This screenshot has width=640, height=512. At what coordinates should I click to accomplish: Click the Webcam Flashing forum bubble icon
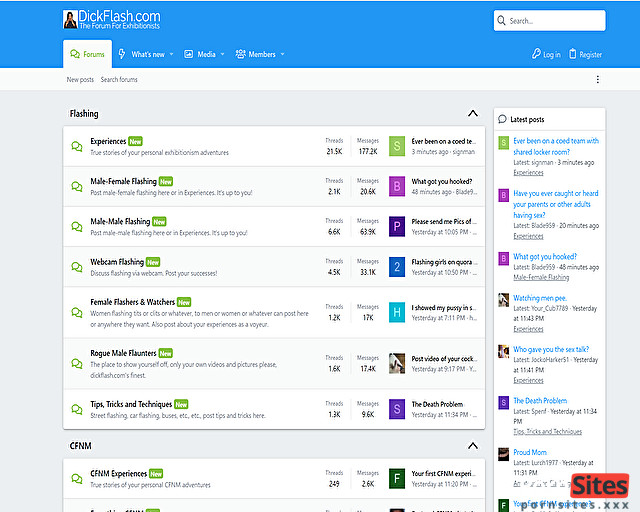click(77, 267)
